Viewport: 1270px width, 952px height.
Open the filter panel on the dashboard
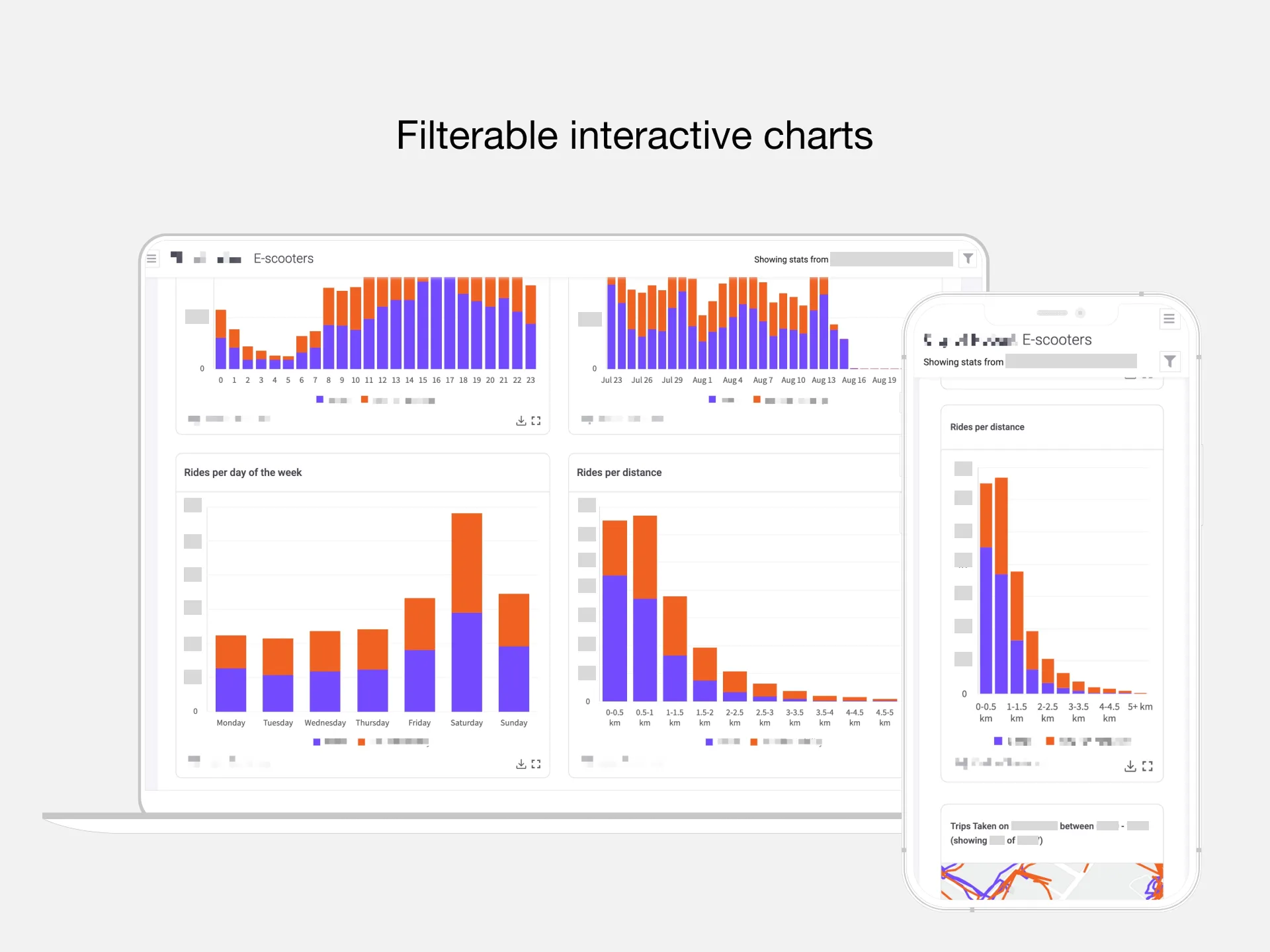coord(968,258)
